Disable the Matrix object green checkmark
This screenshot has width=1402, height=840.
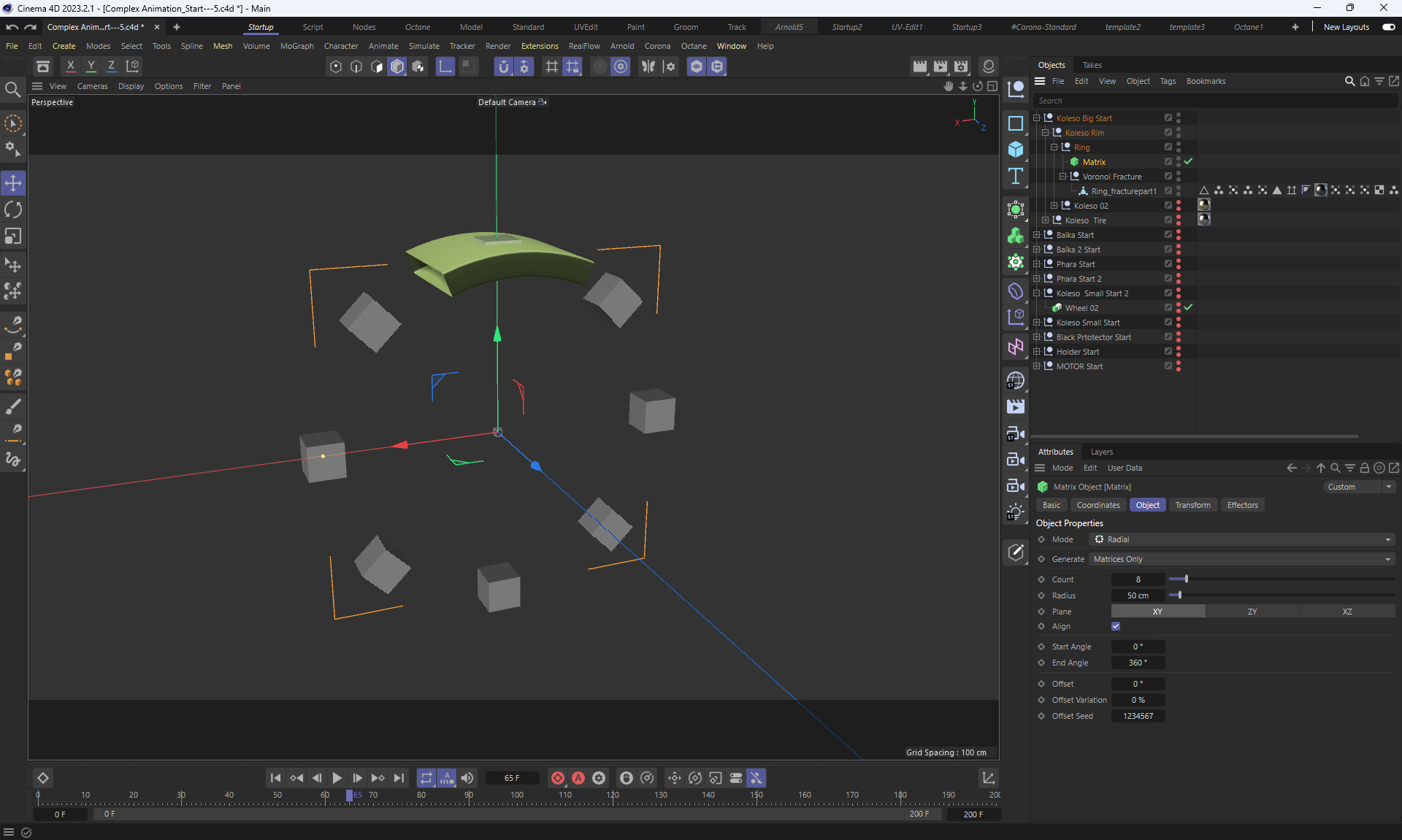tap(1188, 161)
